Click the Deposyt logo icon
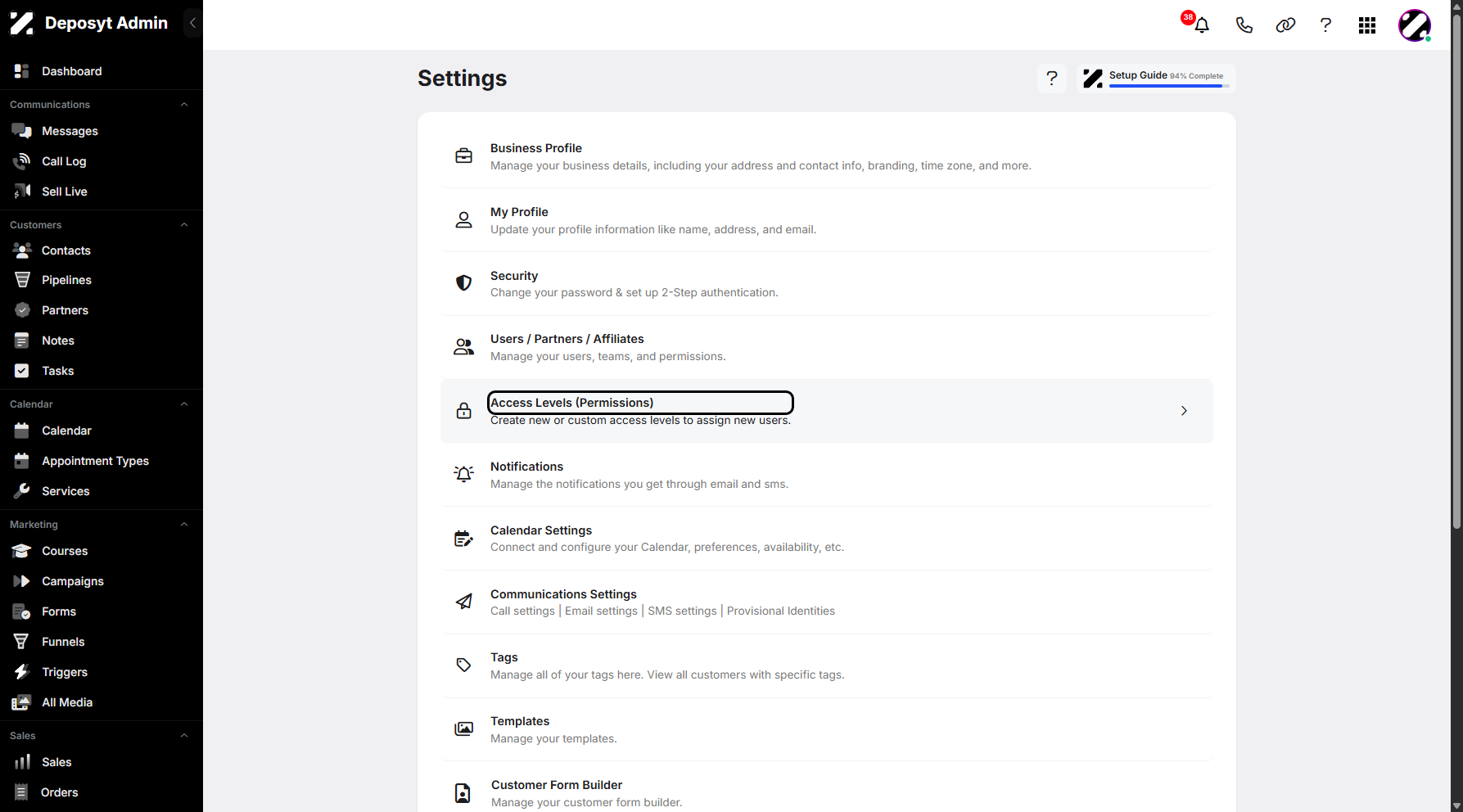1463x812 pixels. (x=21, y=23)
